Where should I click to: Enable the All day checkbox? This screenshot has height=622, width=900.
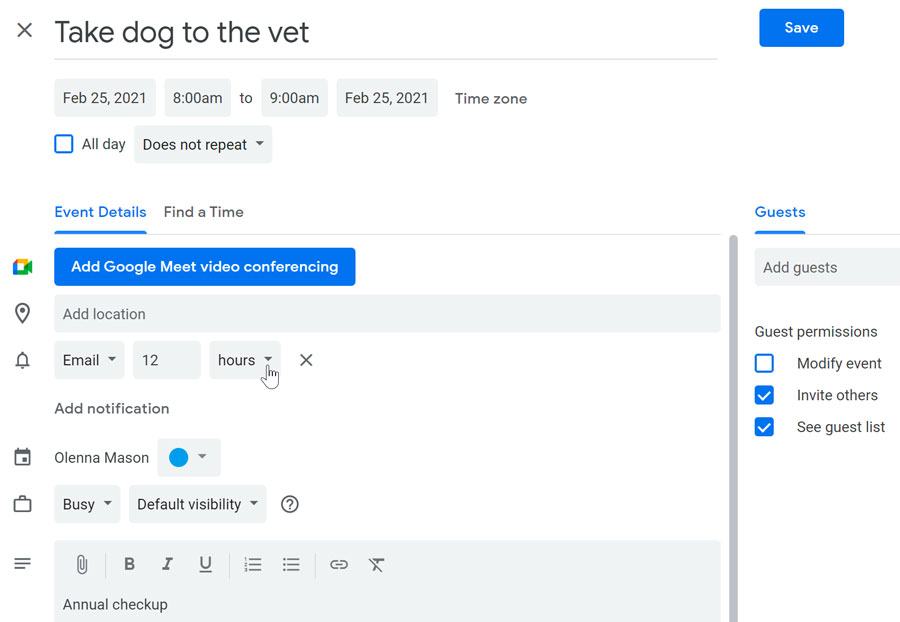tap(64, 144)
